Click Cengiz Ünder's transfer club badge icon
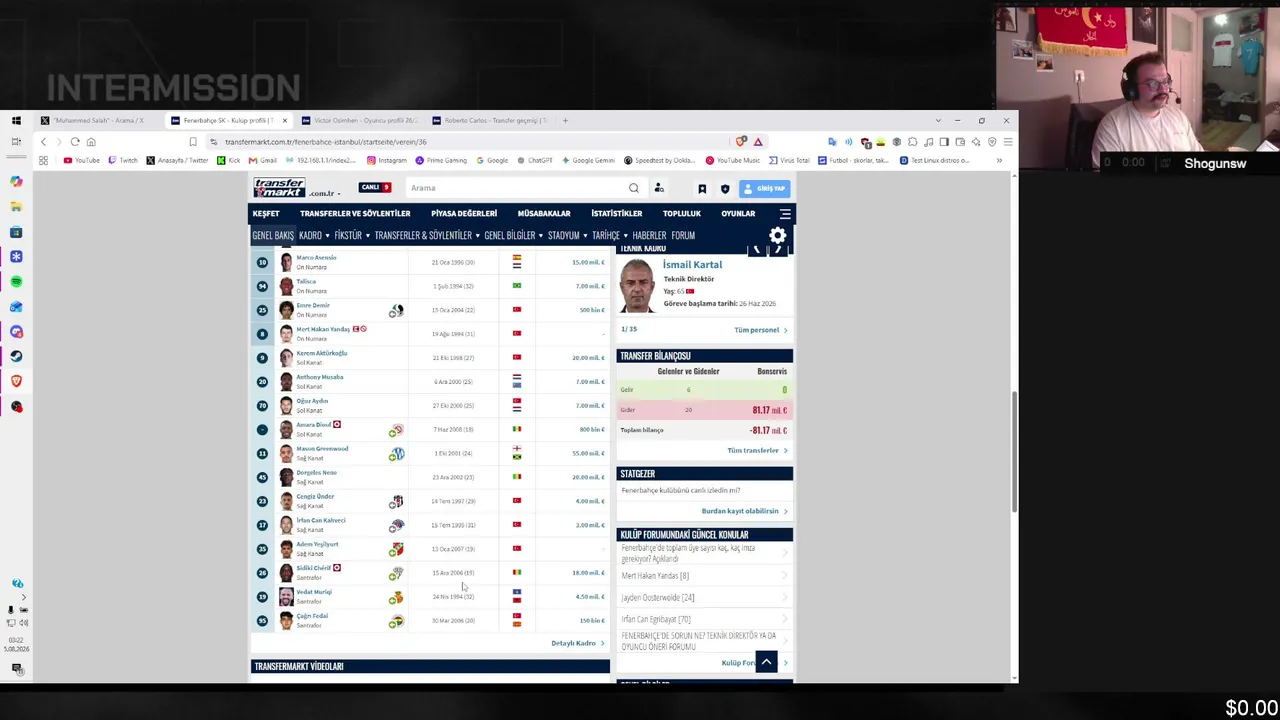Screen dimensions: 1280x720 [397, 501]
